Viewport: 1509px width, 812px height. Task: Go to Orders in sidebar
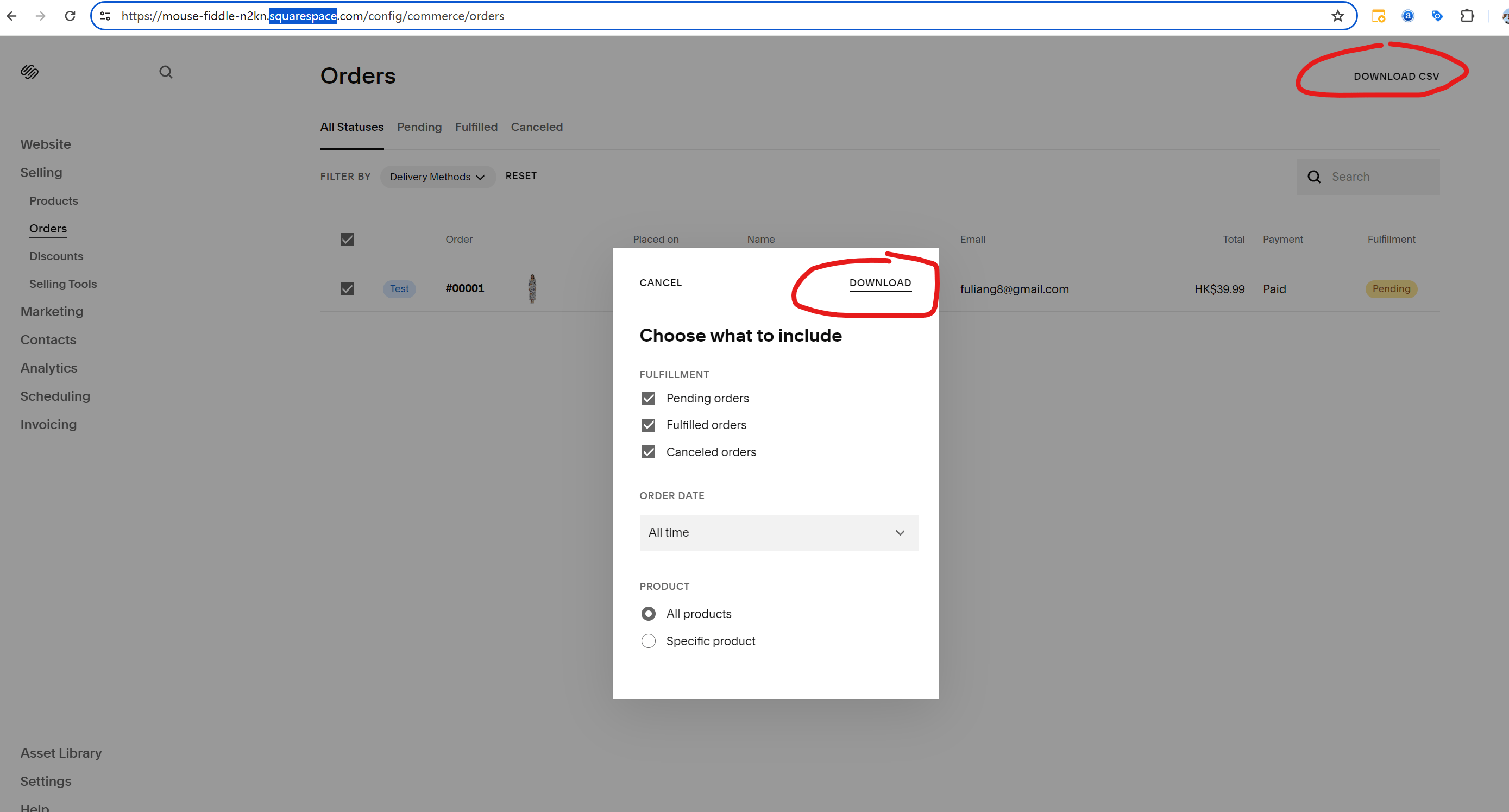pos(48,229)
